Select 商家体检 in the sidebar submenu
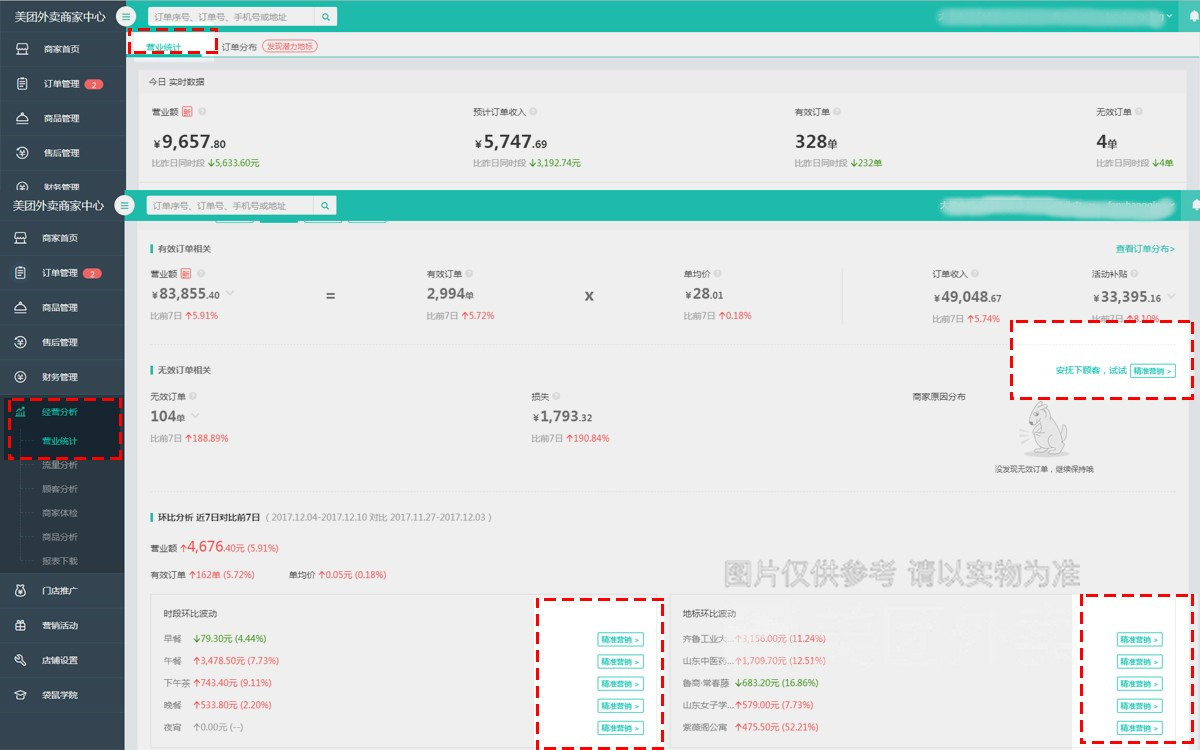The height and width of the screenshot is (750, 1200). click(59, 513)
